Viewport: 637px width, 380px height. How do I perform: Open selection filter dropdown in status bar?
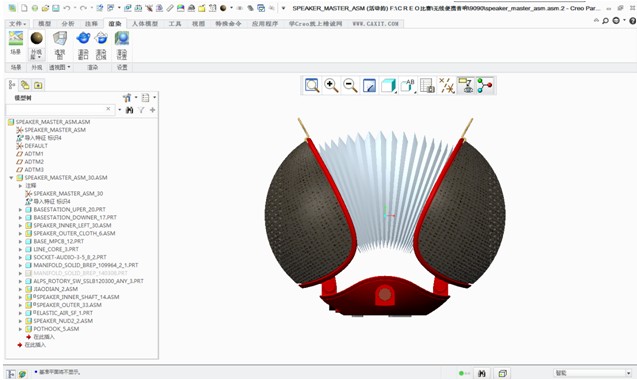pos(628,373)
